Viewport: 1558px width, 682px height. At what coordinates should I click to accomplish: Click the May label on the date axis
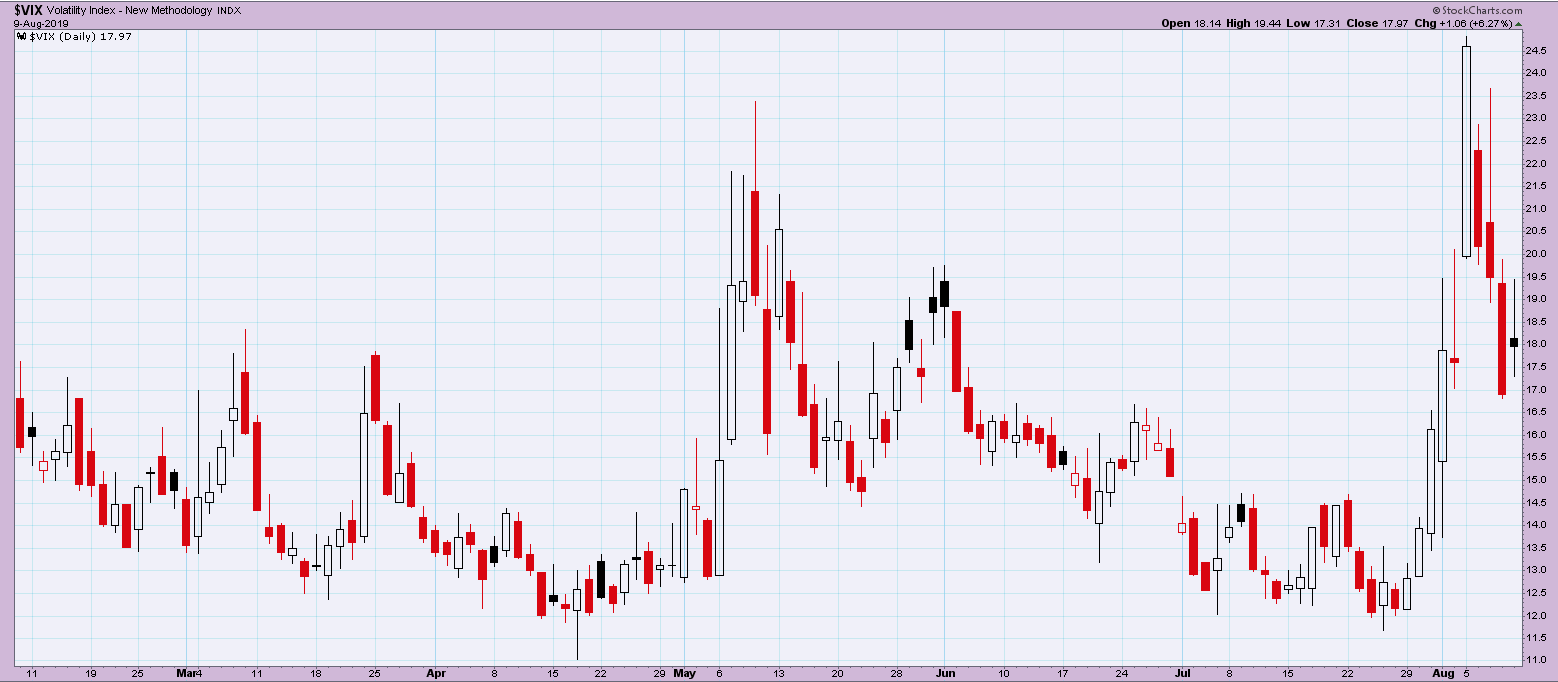click(684, 673)
